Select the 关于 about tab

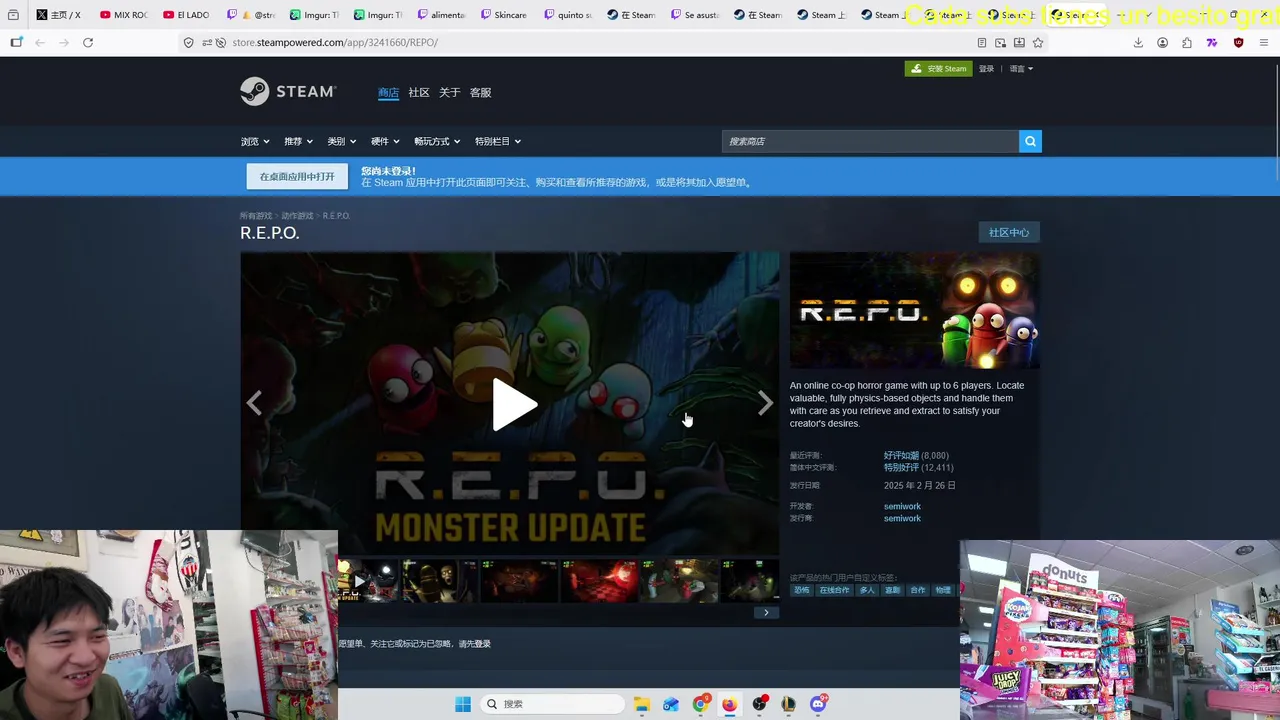(x=450, y=93)
